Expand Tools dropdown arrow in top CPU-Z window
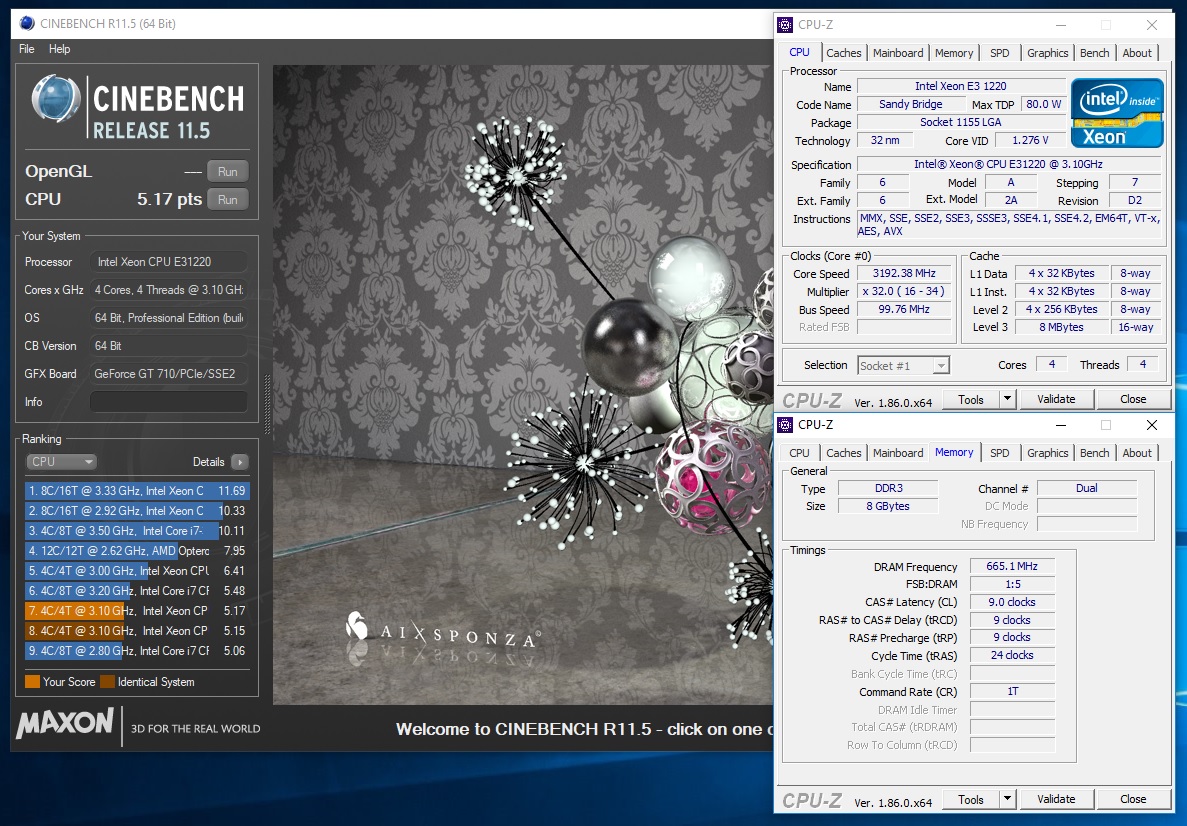 [1007, 399]
